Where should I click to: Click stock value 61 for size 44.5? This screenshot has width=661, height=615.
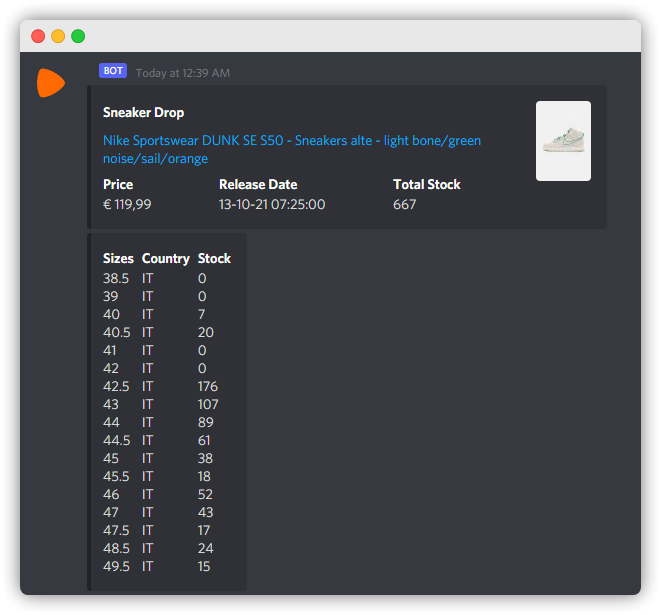coord(204,440)
